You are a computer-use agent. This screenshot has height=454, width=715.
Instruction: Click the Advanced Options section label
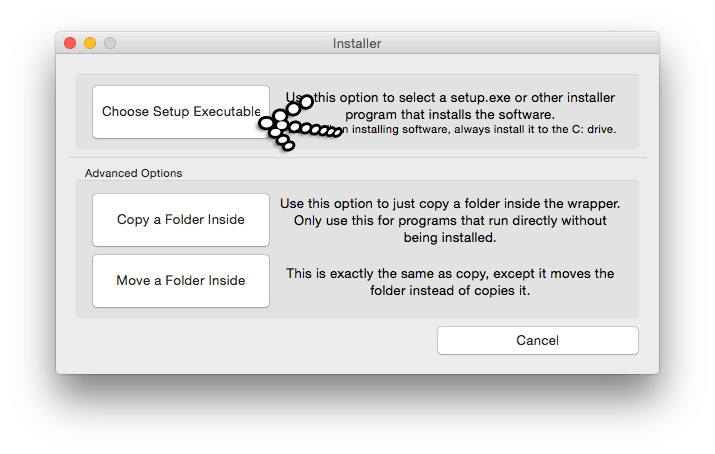(x=133, y=173)
